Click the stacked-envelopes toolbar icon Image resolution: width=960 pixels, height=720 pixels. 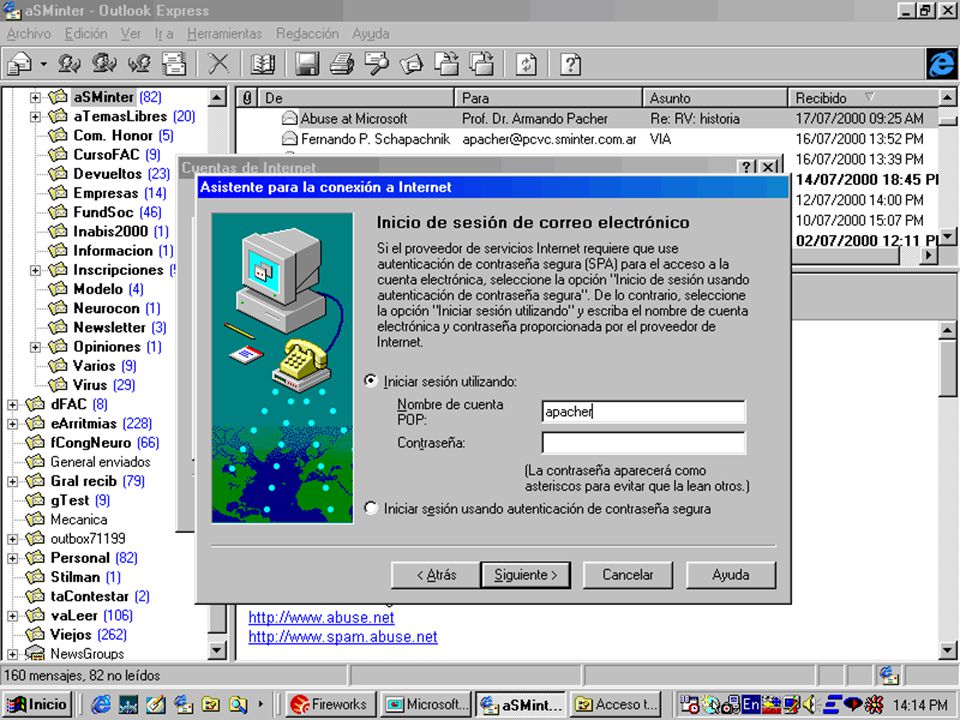pyautogui.click(x=174, y=64)
